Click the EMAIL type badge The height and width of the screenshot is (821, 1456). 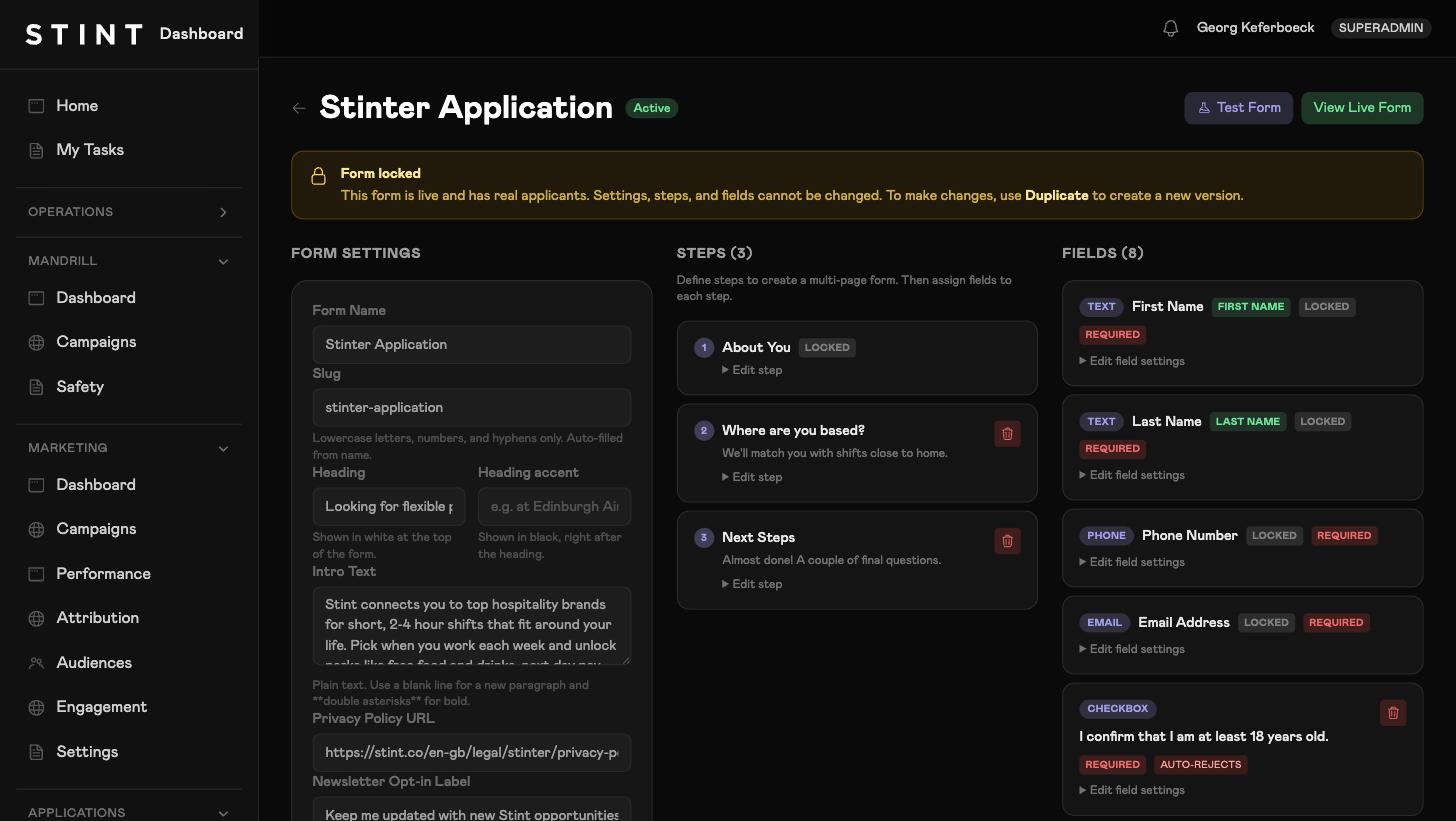pos(1104,623)
